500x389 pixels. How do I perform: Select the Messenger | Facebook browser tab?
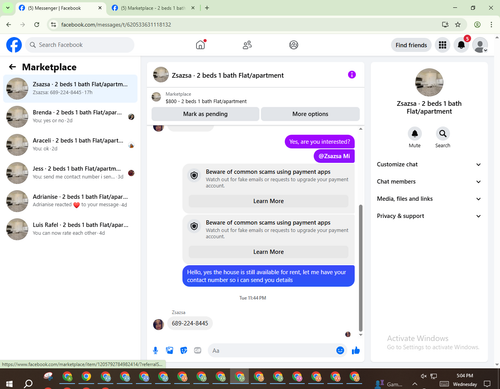[x=61, y=8]
